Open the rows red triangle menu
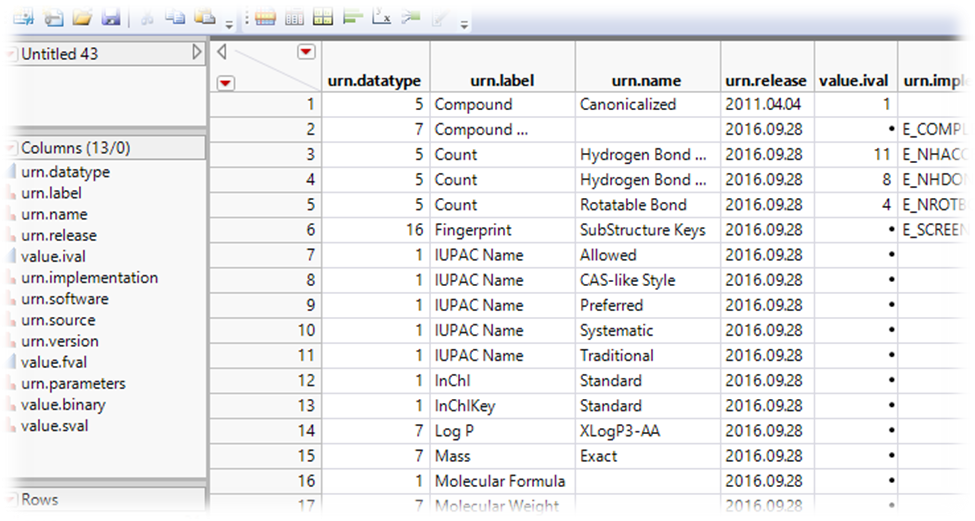The width and height of the screenshot is (975, 521). 226,83
